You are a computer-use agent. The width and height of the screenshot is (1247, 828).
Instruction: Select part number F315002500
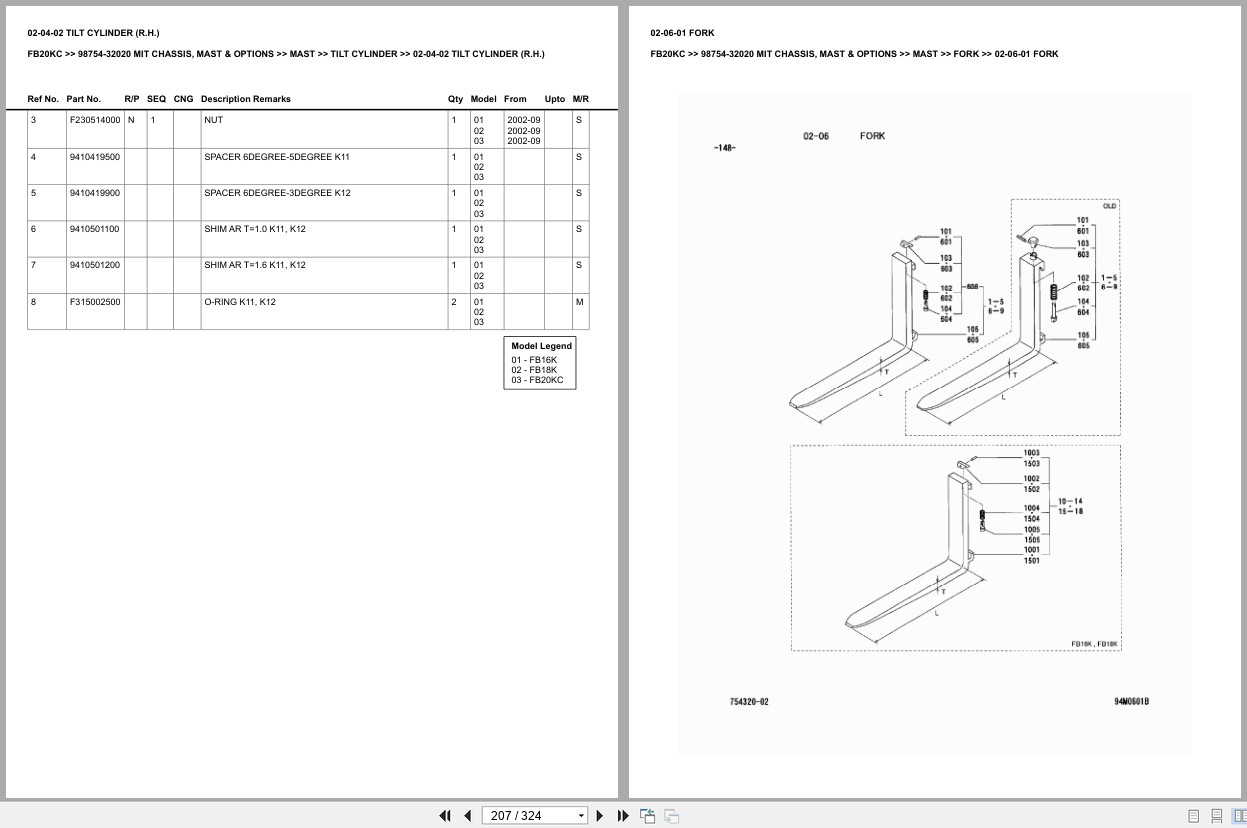pyautogui.click(x=95, y=301)
